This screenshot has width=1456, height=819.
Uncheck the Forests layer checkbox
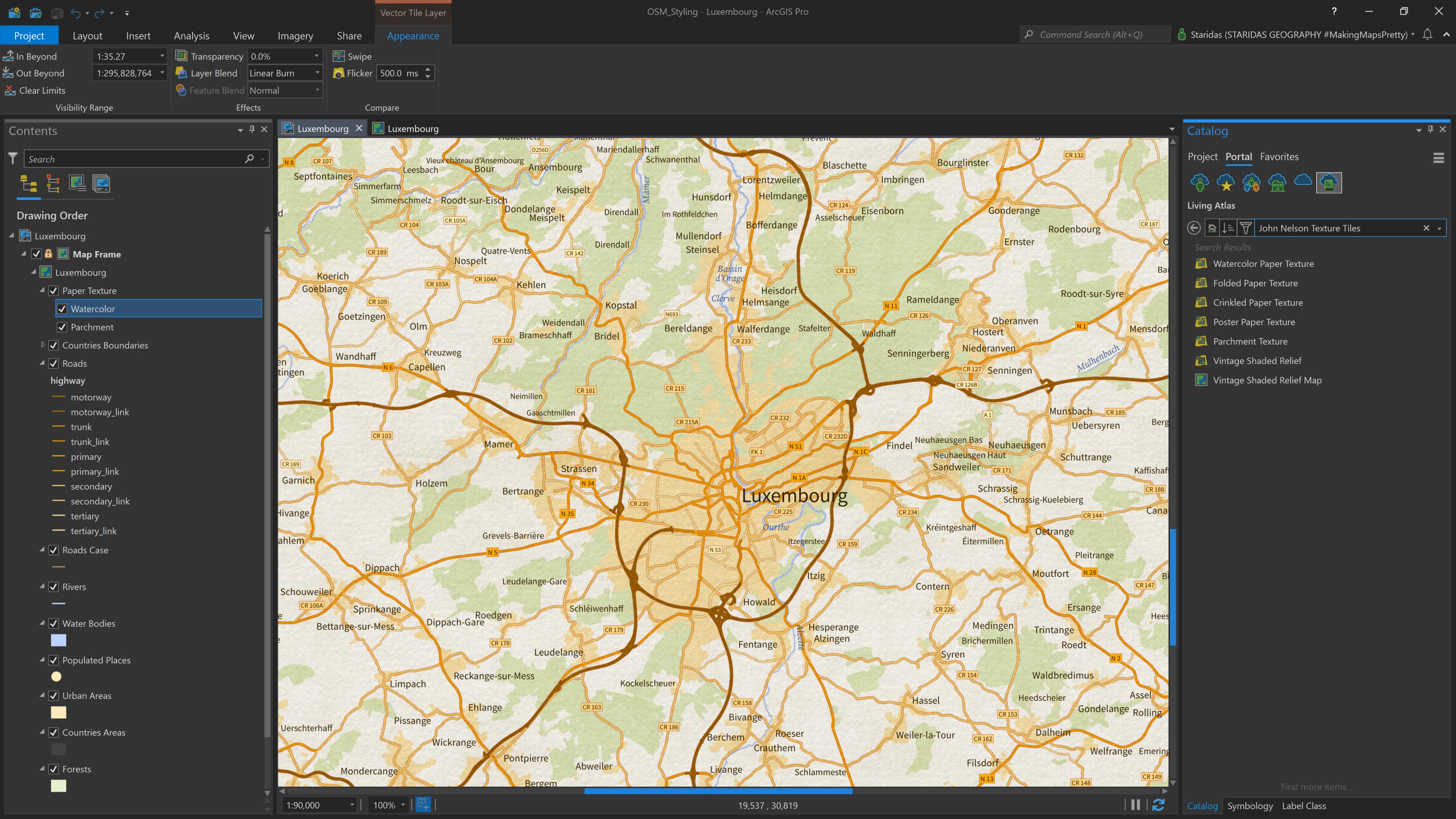coord(54,769)
